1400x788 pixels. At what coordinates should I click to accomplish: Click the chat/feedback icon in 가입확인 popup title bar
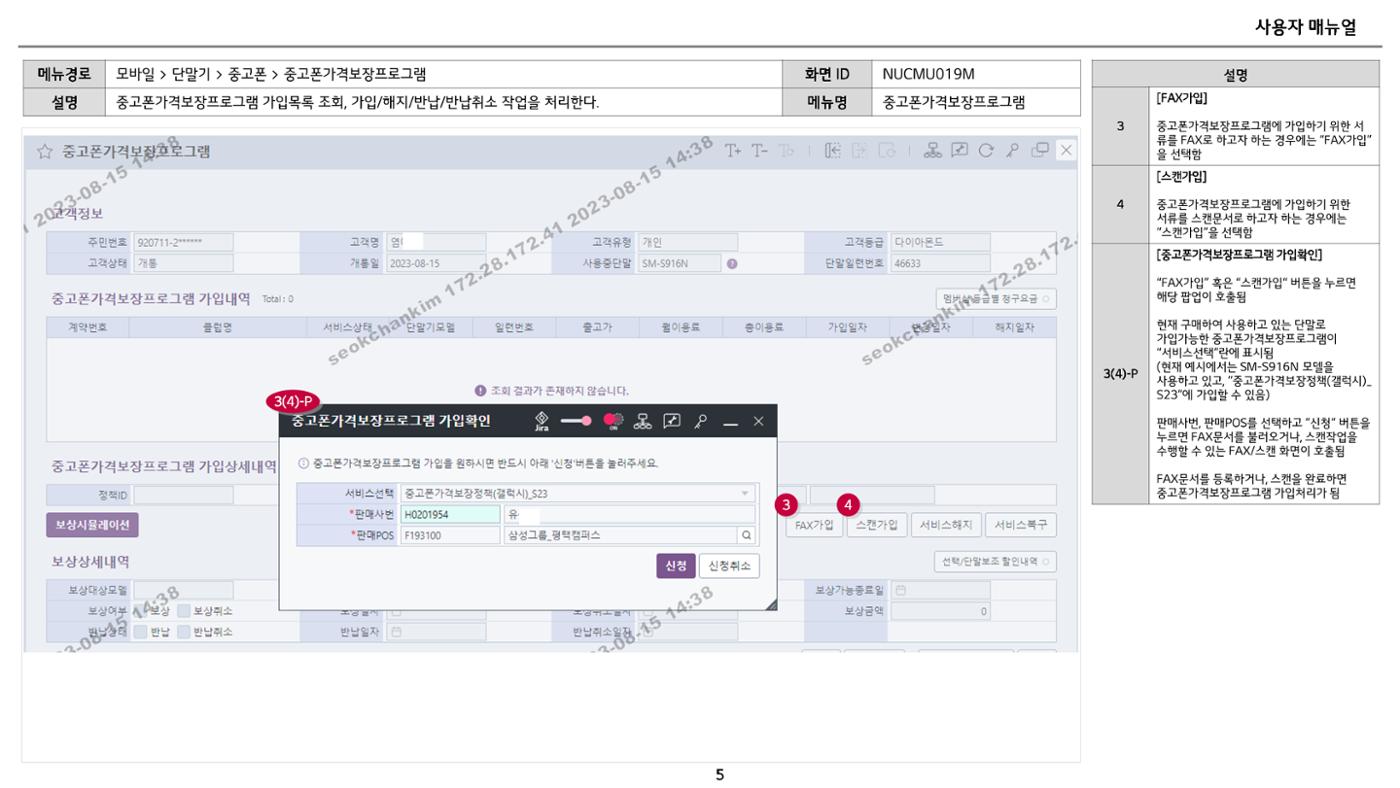click(x=672, y=422)
